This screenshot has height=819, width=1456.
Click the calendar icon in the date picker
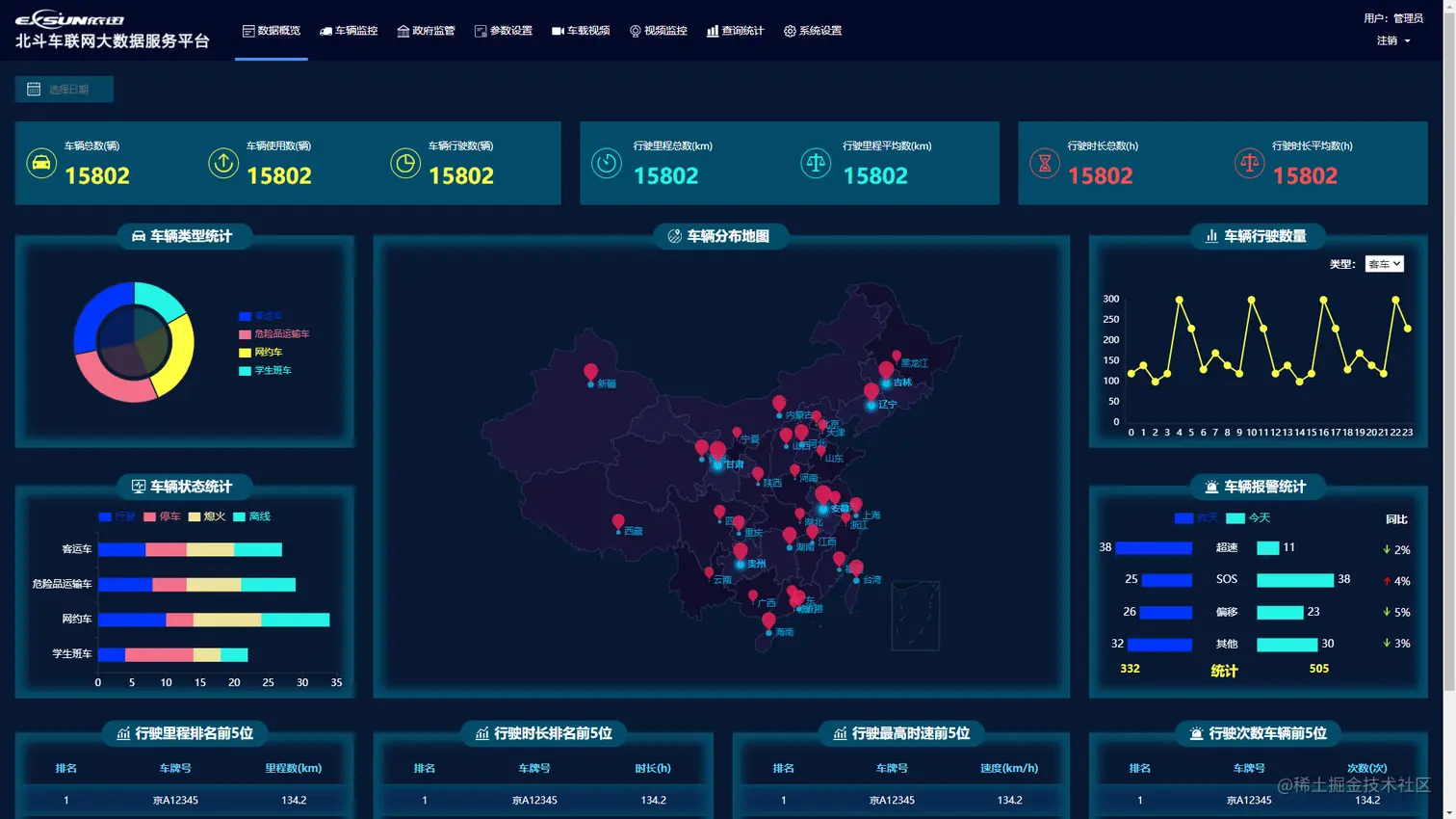pyautogui.click(x=34, y=89)
